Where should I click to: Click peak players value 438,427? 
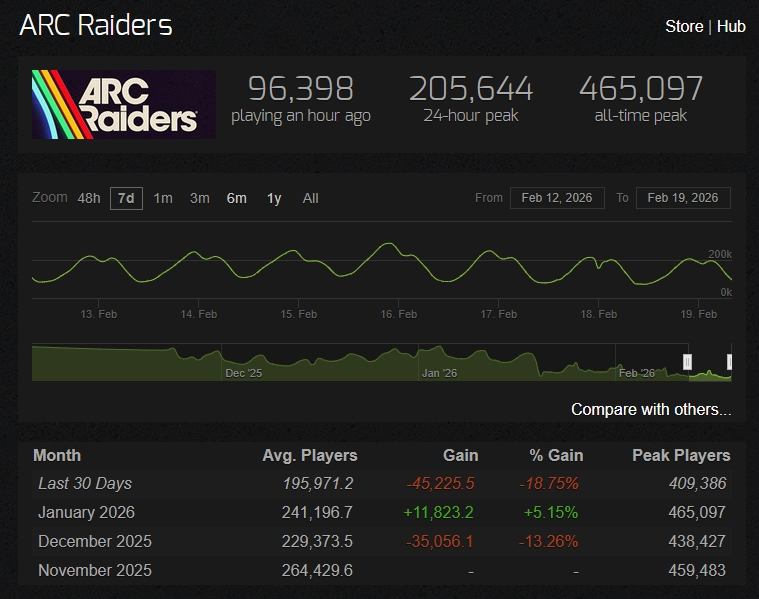coord(697,541)
